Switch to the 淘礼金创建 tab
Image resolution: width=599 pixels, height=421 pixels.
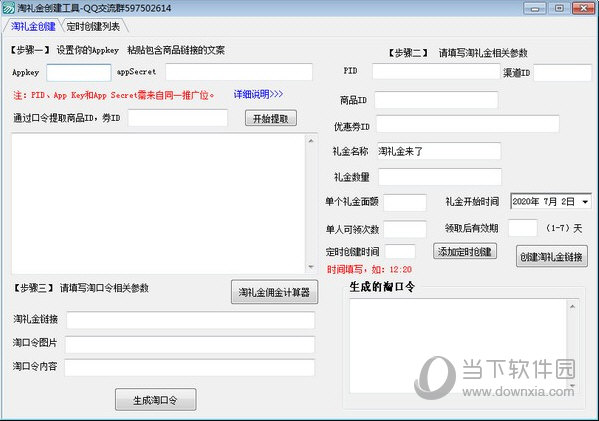click(x=32, y=26)
